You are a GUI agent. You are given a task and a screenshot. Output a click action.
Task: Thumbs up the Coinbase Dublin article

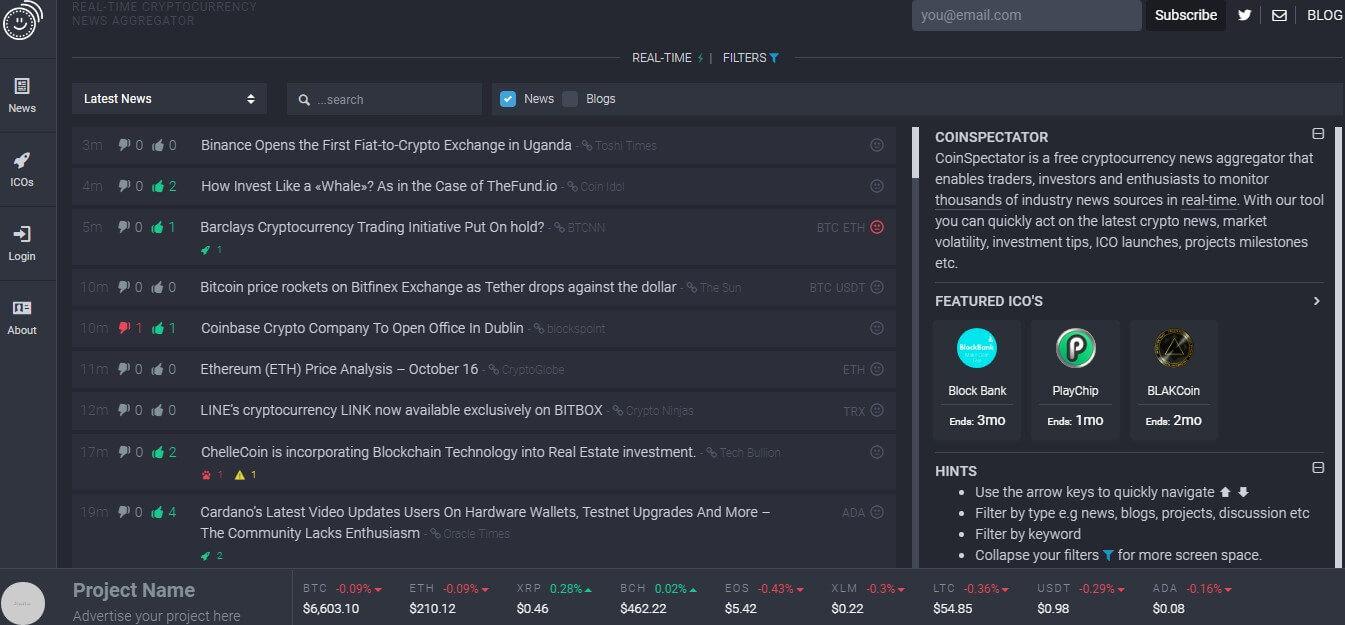coord(158,328)
